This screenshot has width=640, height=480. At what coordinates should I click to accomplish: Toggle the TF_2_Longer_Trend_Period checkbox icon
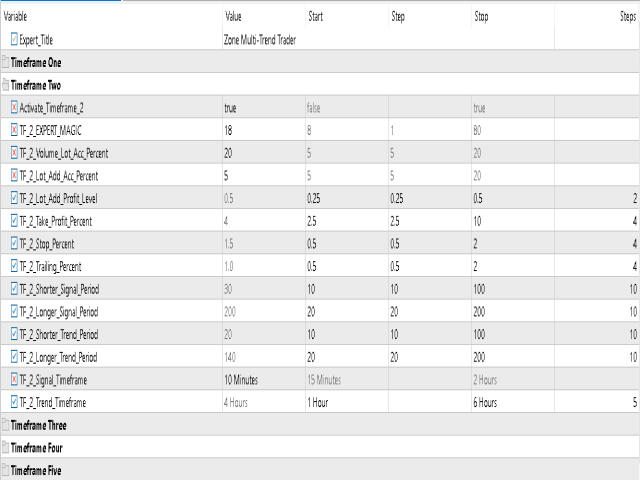click(x=14, y=357)
